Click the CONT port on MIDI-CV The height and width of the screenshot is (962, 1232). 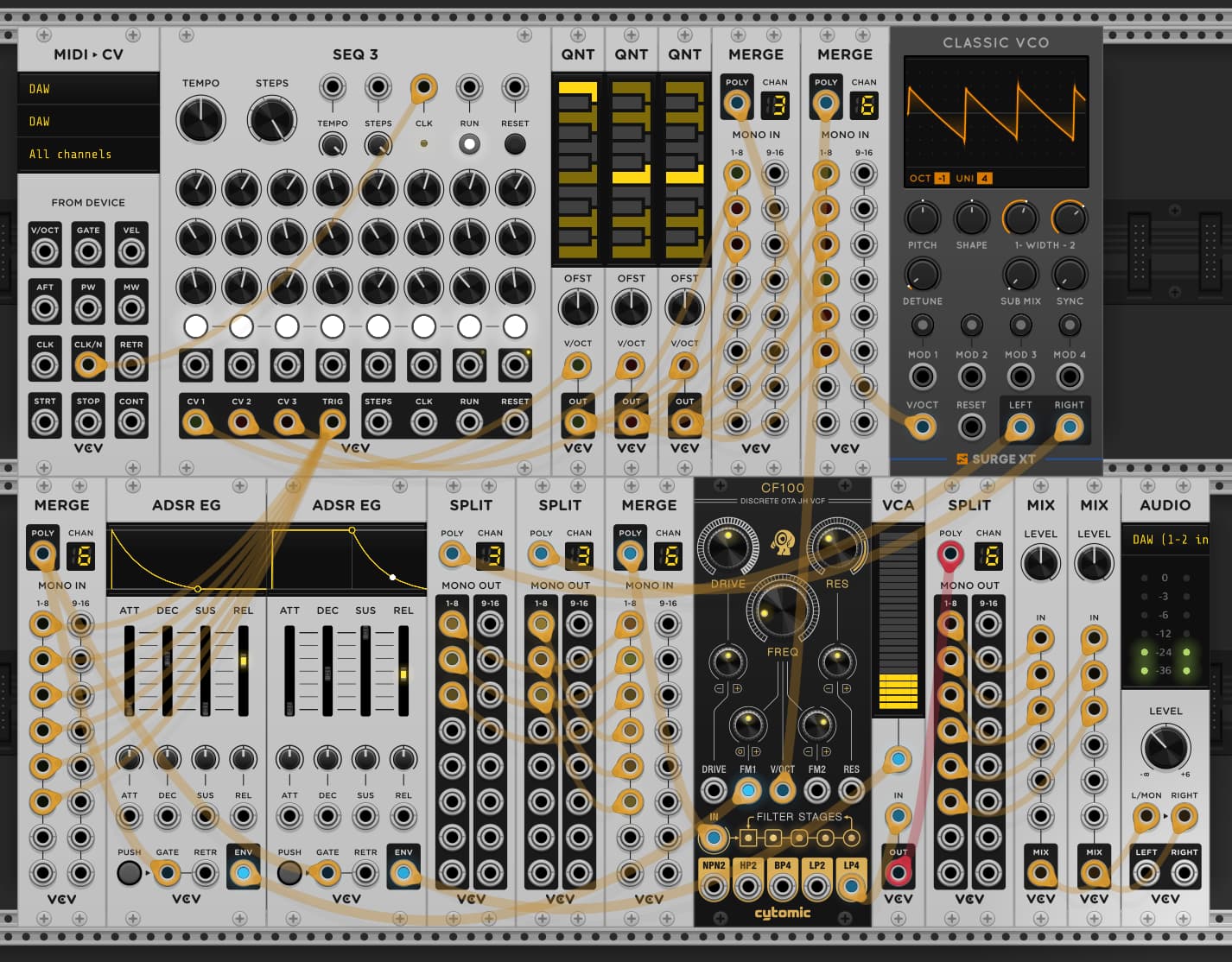(131, 422)
